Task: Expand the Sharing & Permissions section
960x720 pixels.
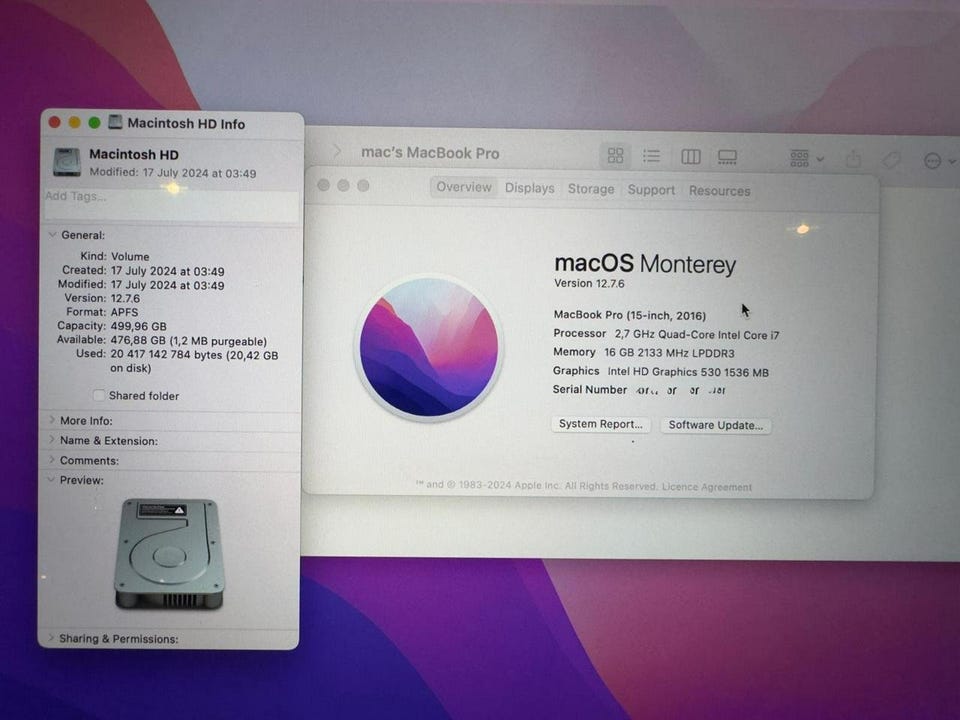Action: click(x=51, y=638)
